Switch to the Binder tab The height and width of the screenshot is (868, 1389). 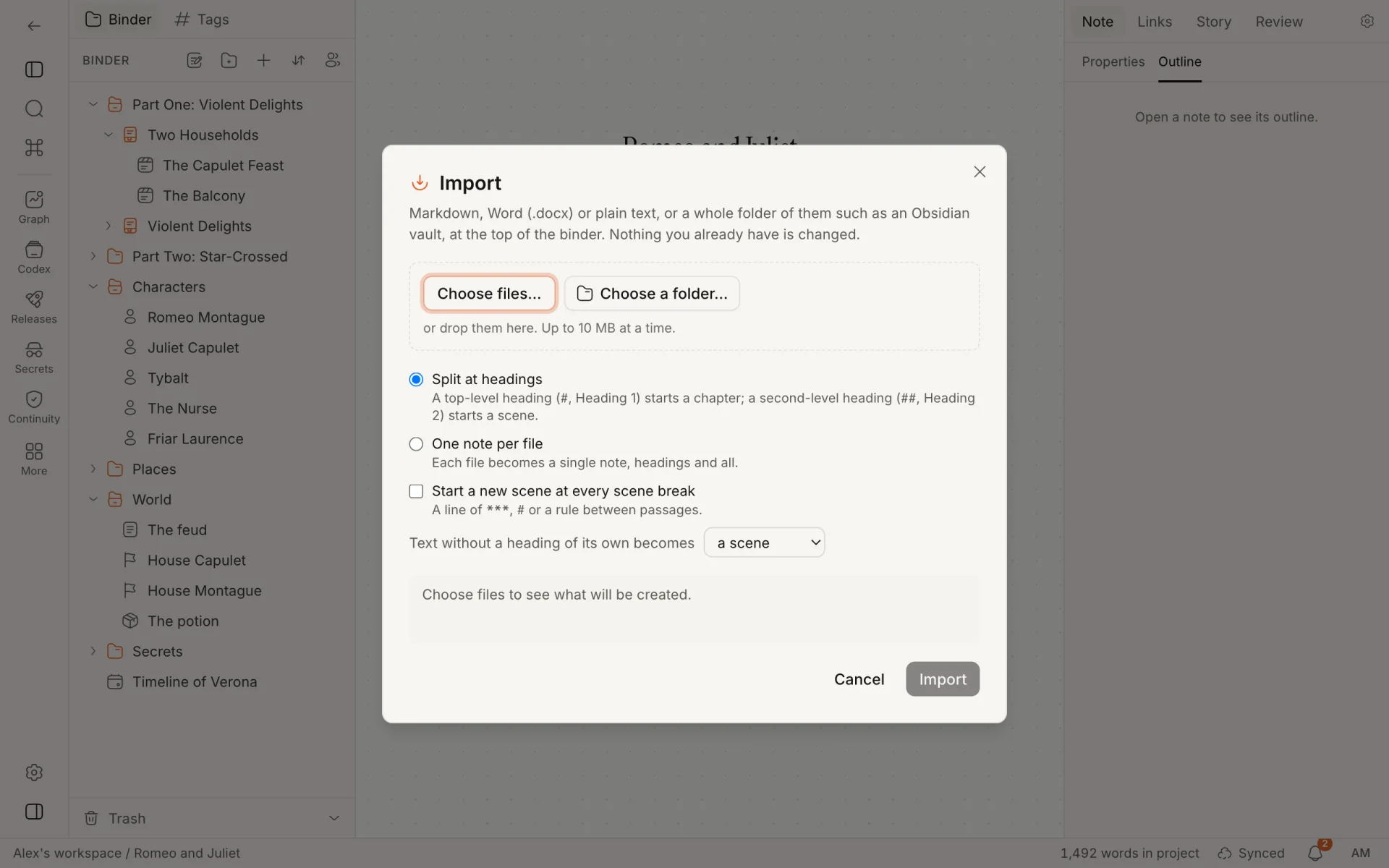point(119,20)
